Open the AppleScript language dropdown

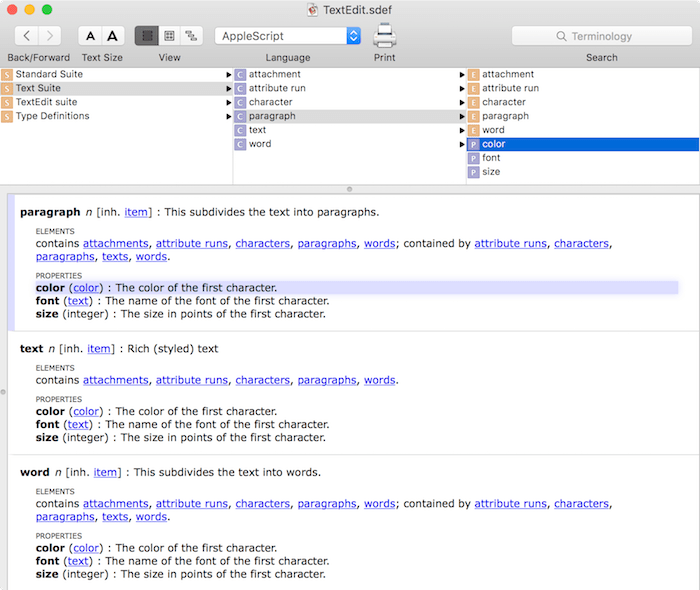tap(288, 36)
